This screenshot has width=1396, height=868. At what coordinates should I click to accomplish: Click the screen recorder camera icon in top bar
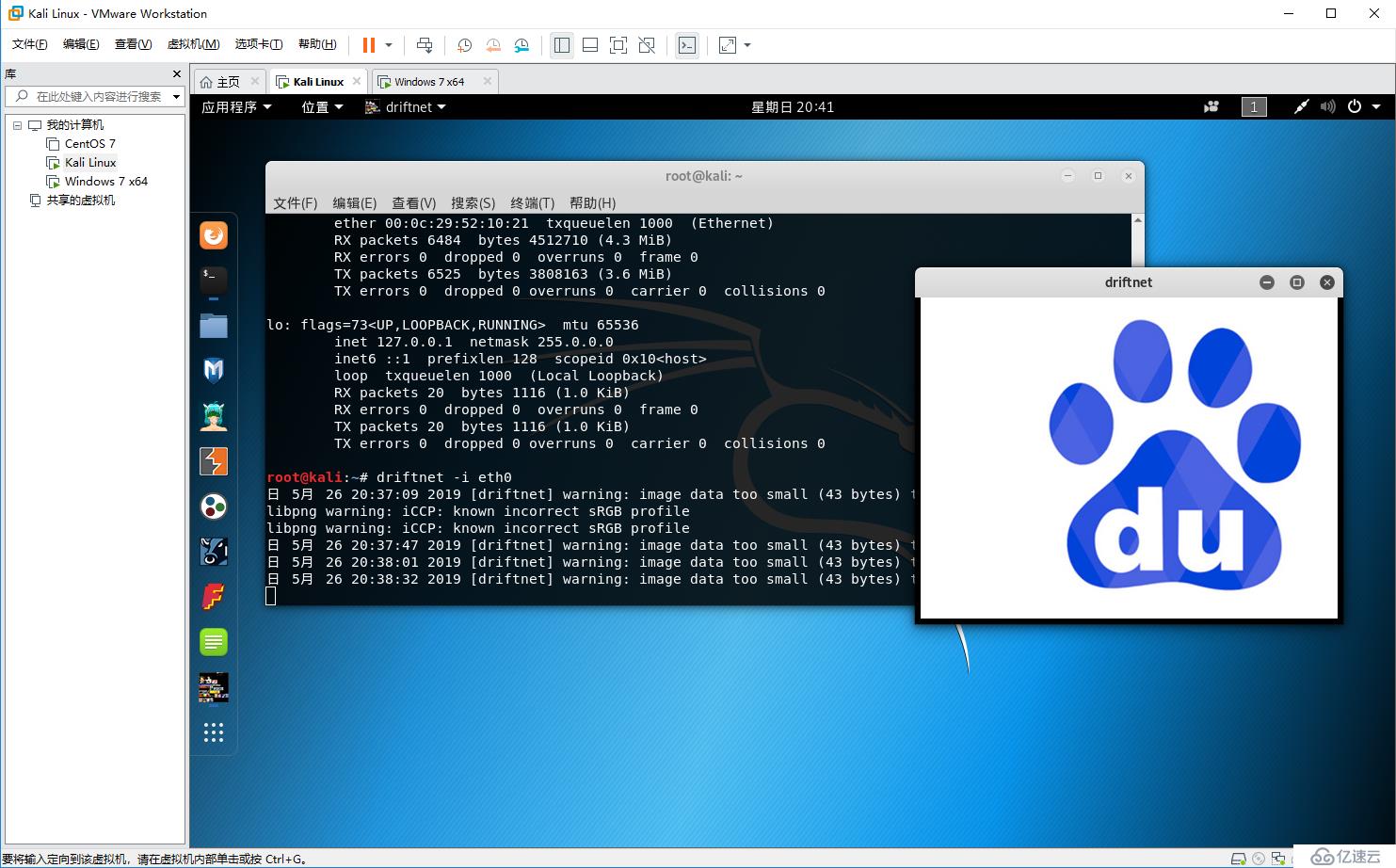click(x=1211, y=107)
